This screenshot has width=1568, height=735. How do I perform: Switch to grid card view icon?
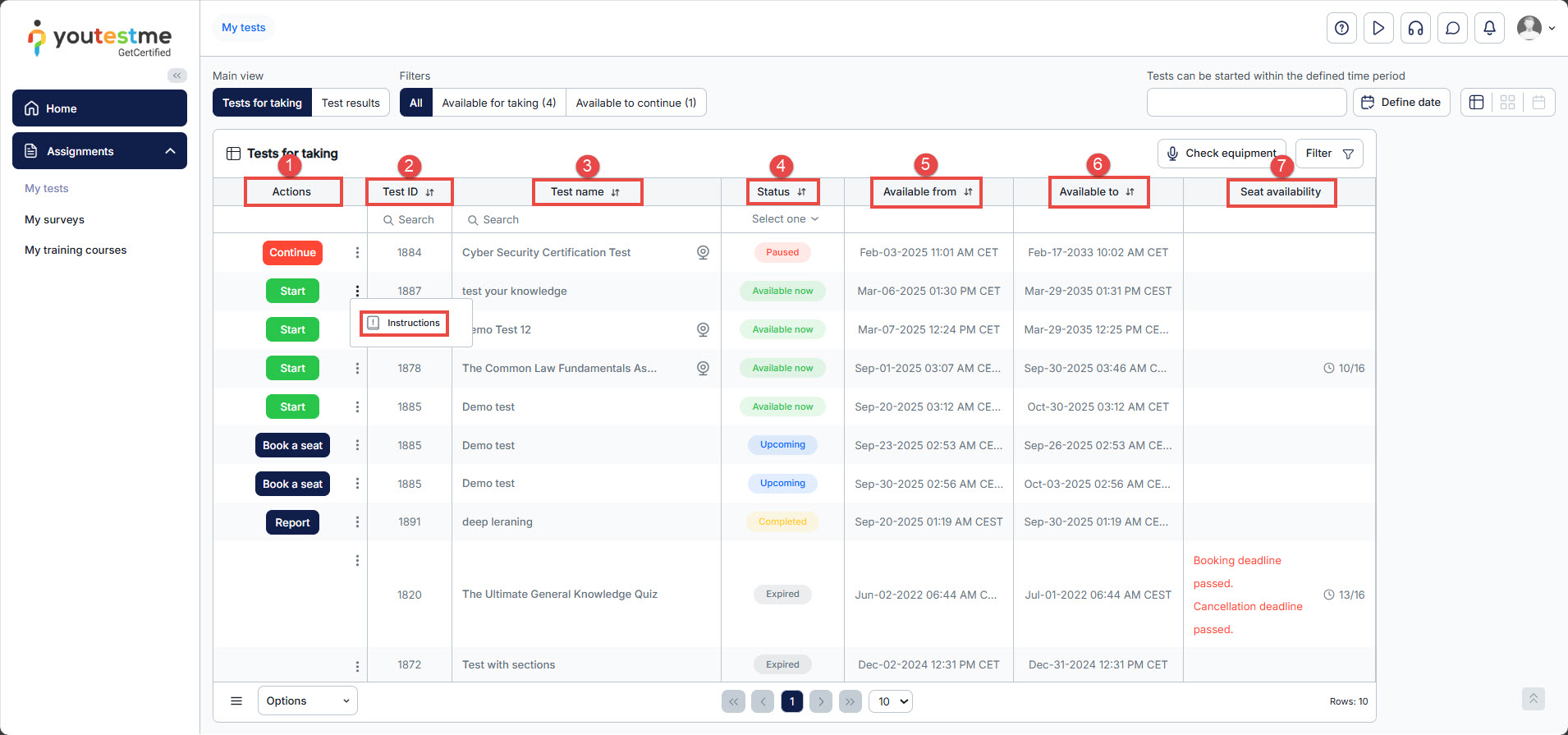coord(1507,103)
